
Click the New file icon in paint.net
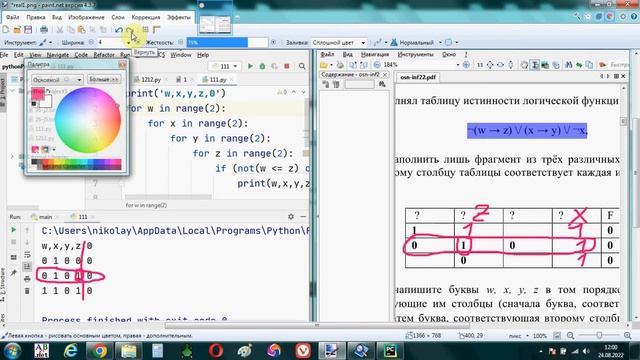click(6, 29)
